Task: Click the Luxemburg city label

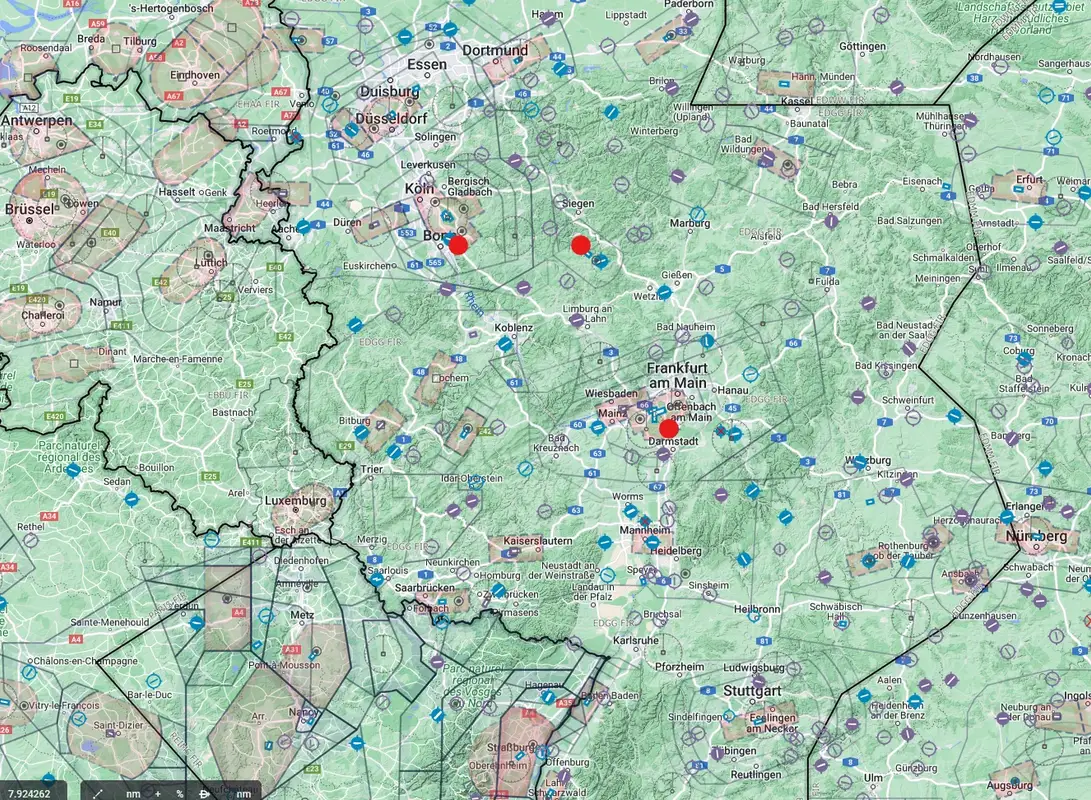Action: (x=295, y=500)
